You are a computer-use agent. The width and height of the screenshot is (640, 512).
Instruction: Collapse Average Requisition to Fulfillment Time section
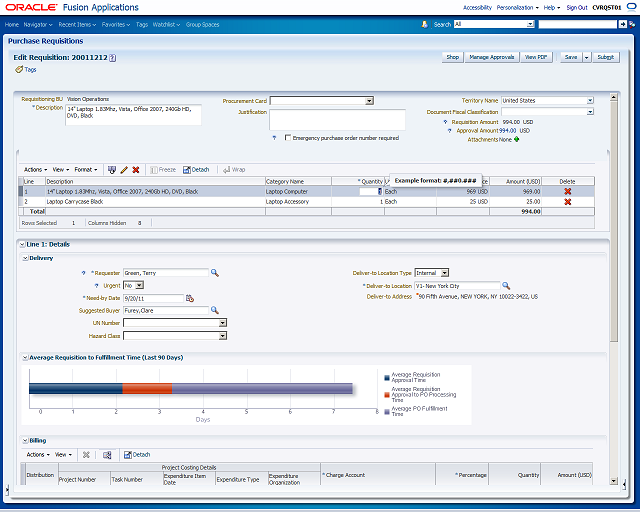click(25, 358)
